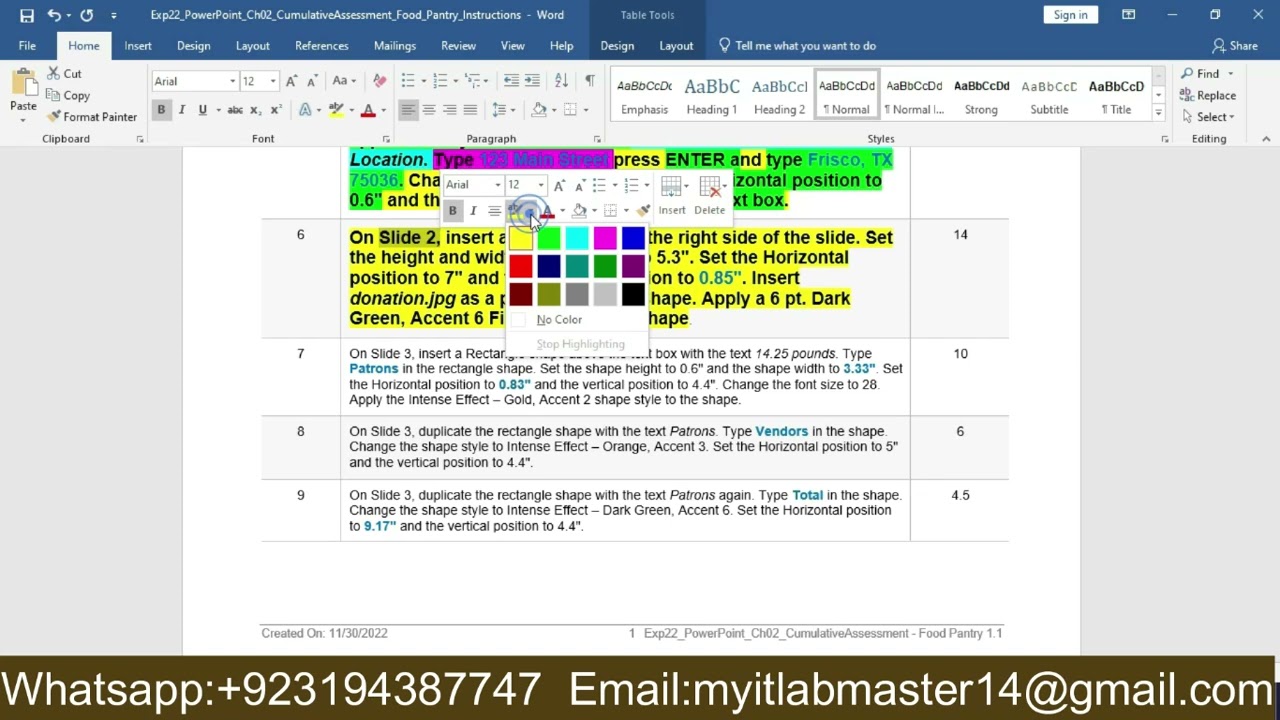
Task: Switch to the Insert tab
Action: pyautogui.click(x=138, y=46)
